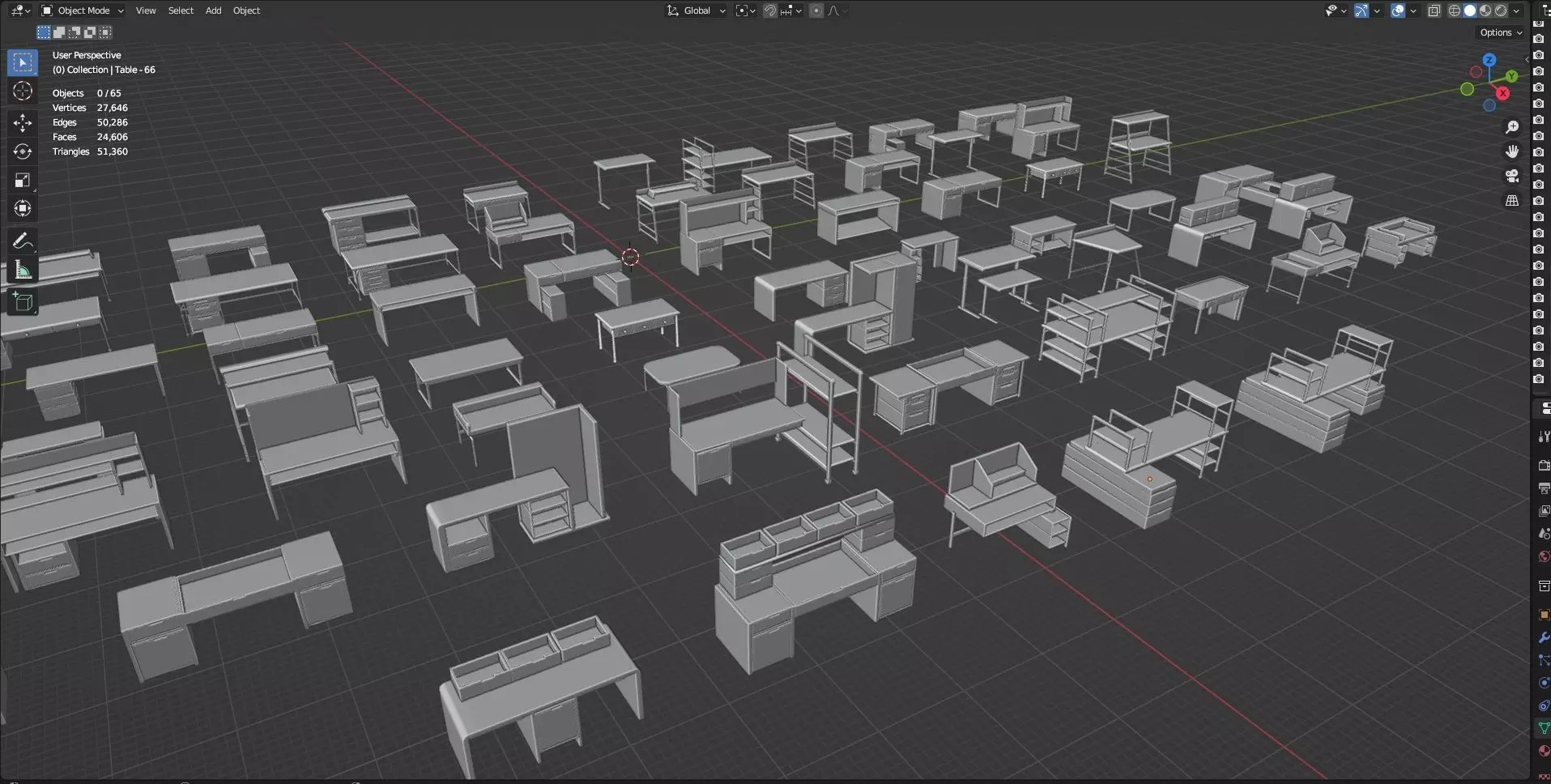
Task: Open the Particles properties tab
Action: [1544, 660]
